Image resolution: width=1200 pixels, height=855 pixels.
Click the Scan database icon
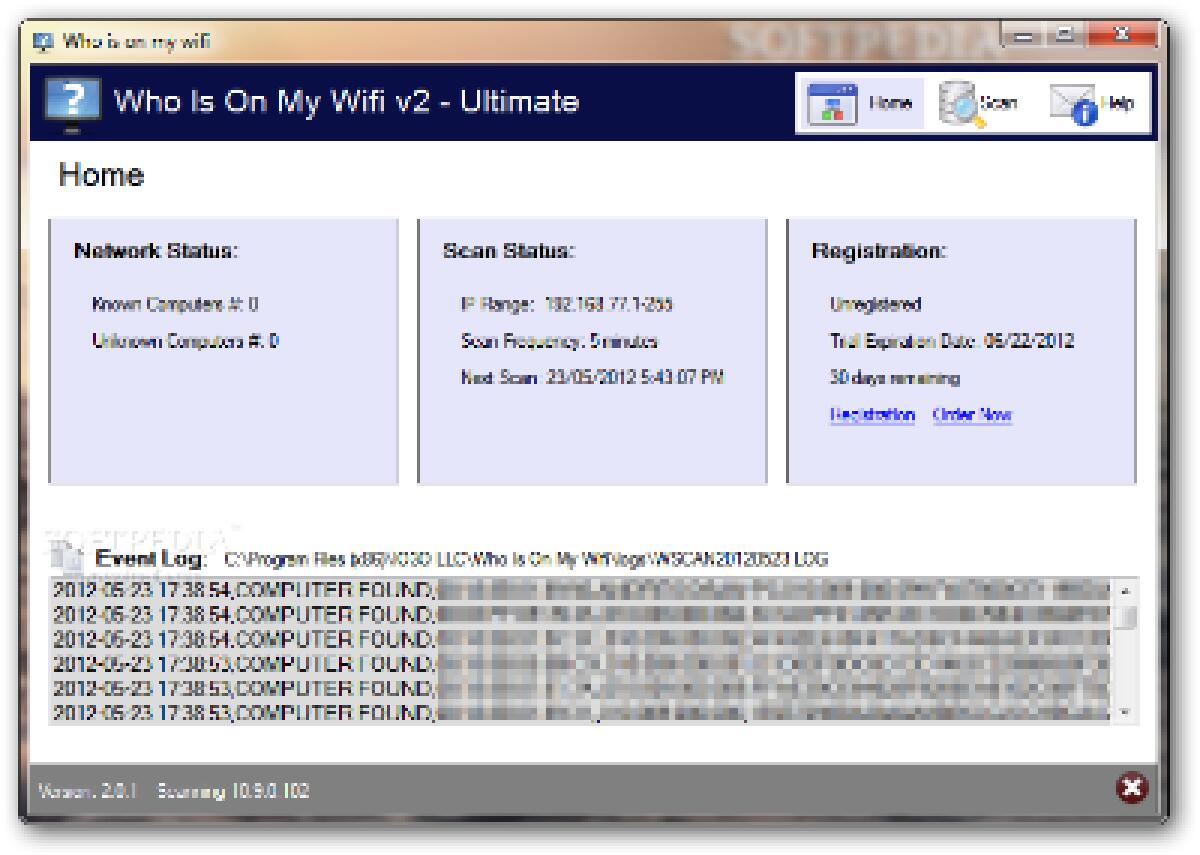click(x=957, y=101)
